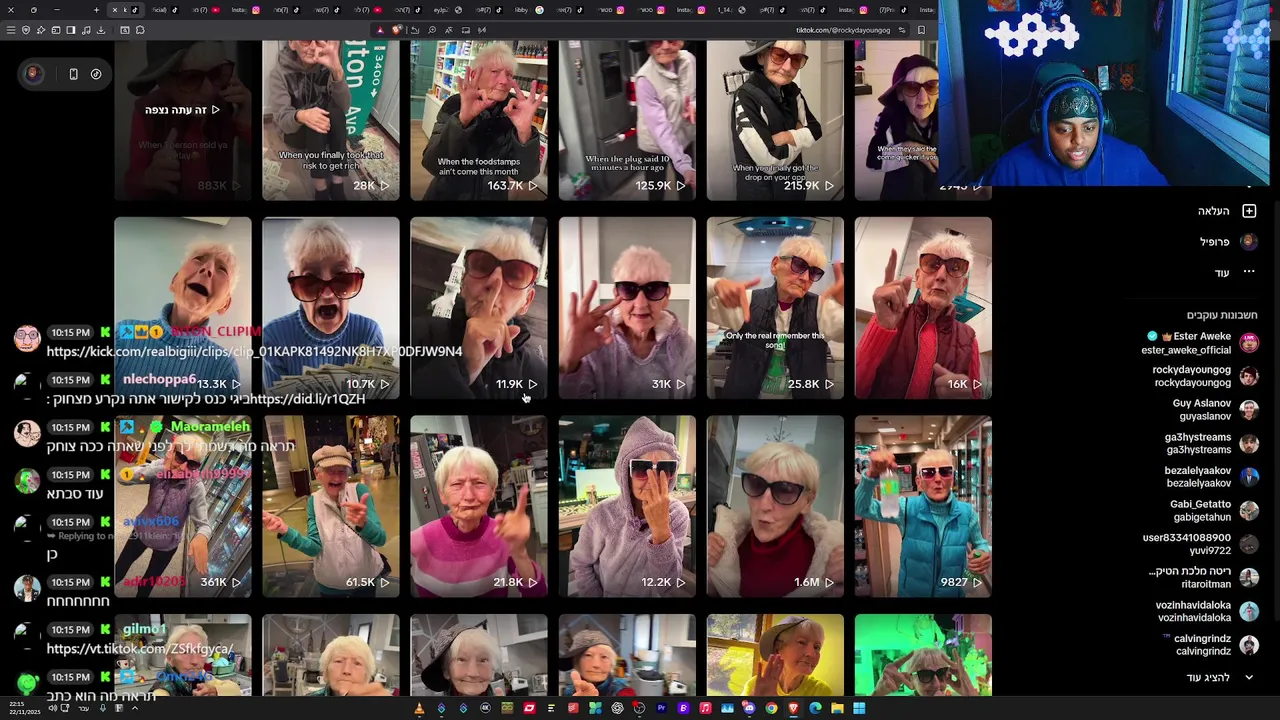Click the music note icon in browser toolbar
The width and height of the screenshot is (1280, 720).
(86, 30)
